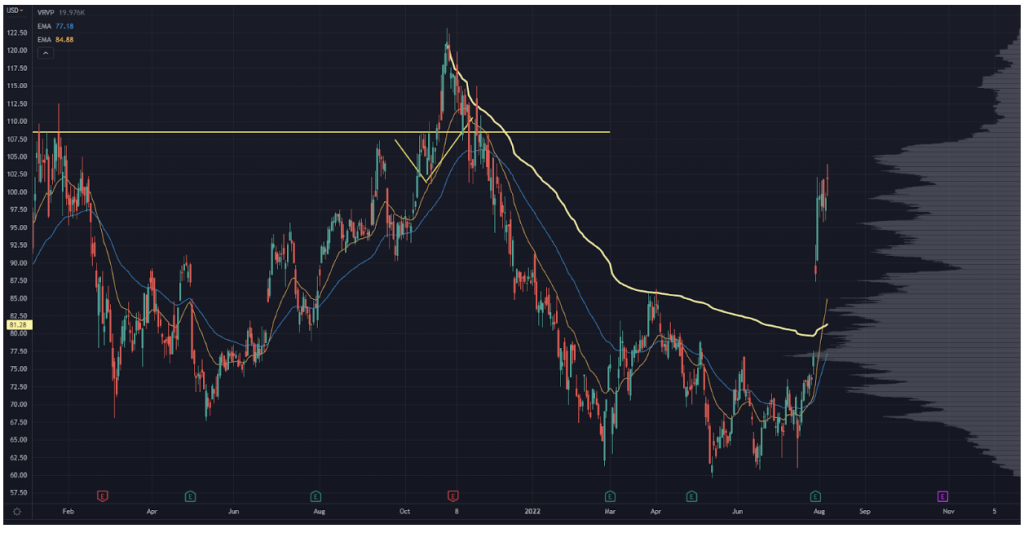1024x533 pixels.
Task: Click the green earnings marker after Apr 2022
Action: point(692,496)
